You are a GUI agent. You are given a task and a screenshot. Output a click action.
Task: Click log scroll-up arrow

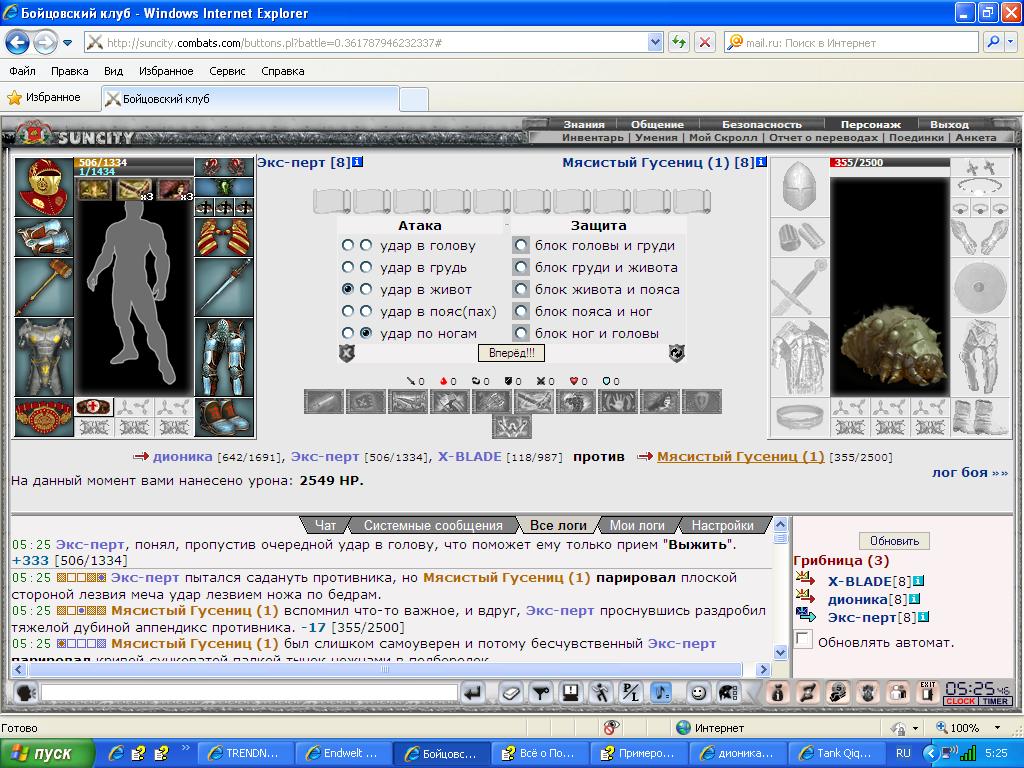coord(780,523)
